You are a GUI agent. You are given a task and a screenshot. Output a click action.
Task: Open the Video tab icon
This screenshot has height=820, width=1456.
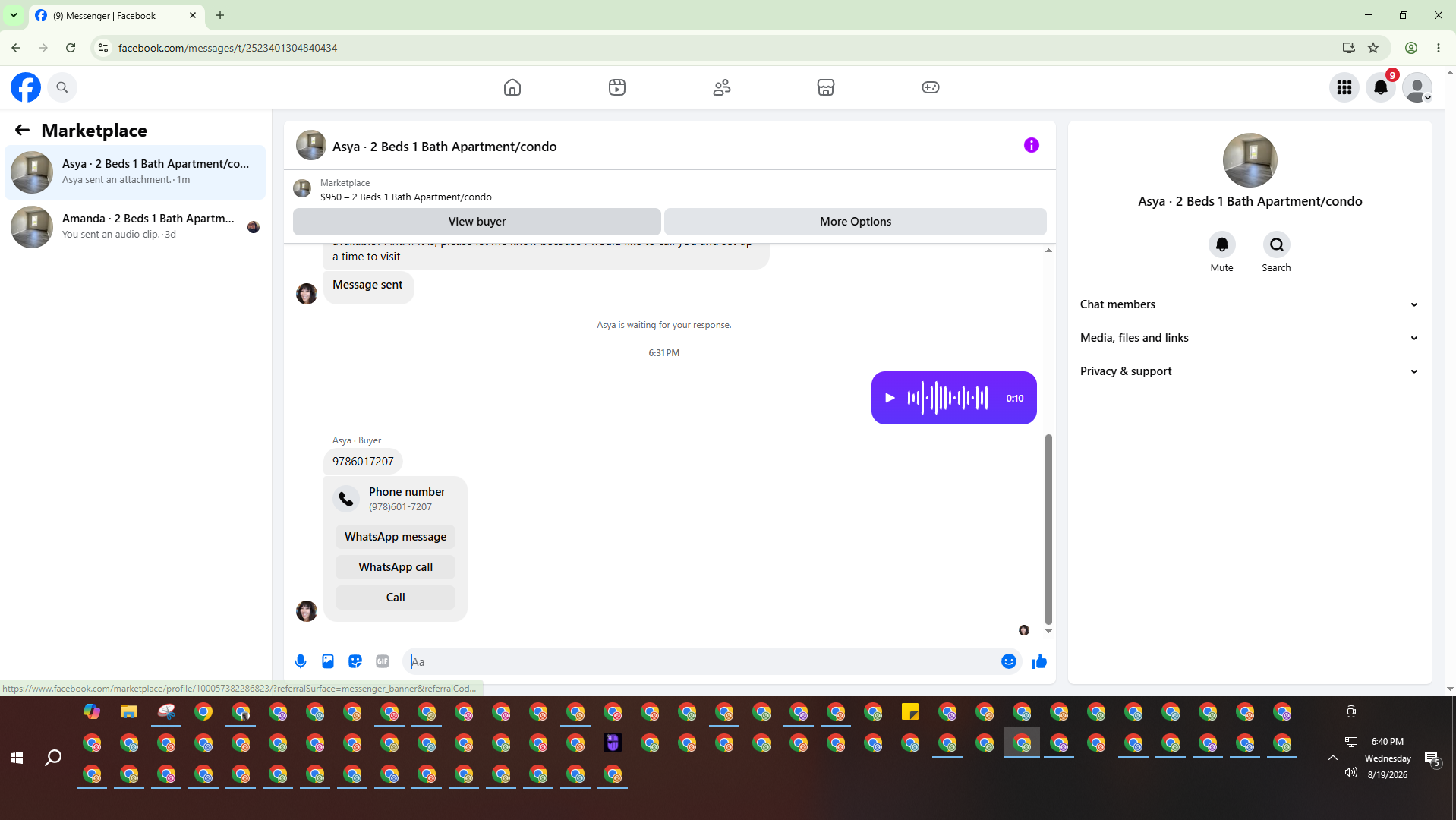click(x=617, y=87)
